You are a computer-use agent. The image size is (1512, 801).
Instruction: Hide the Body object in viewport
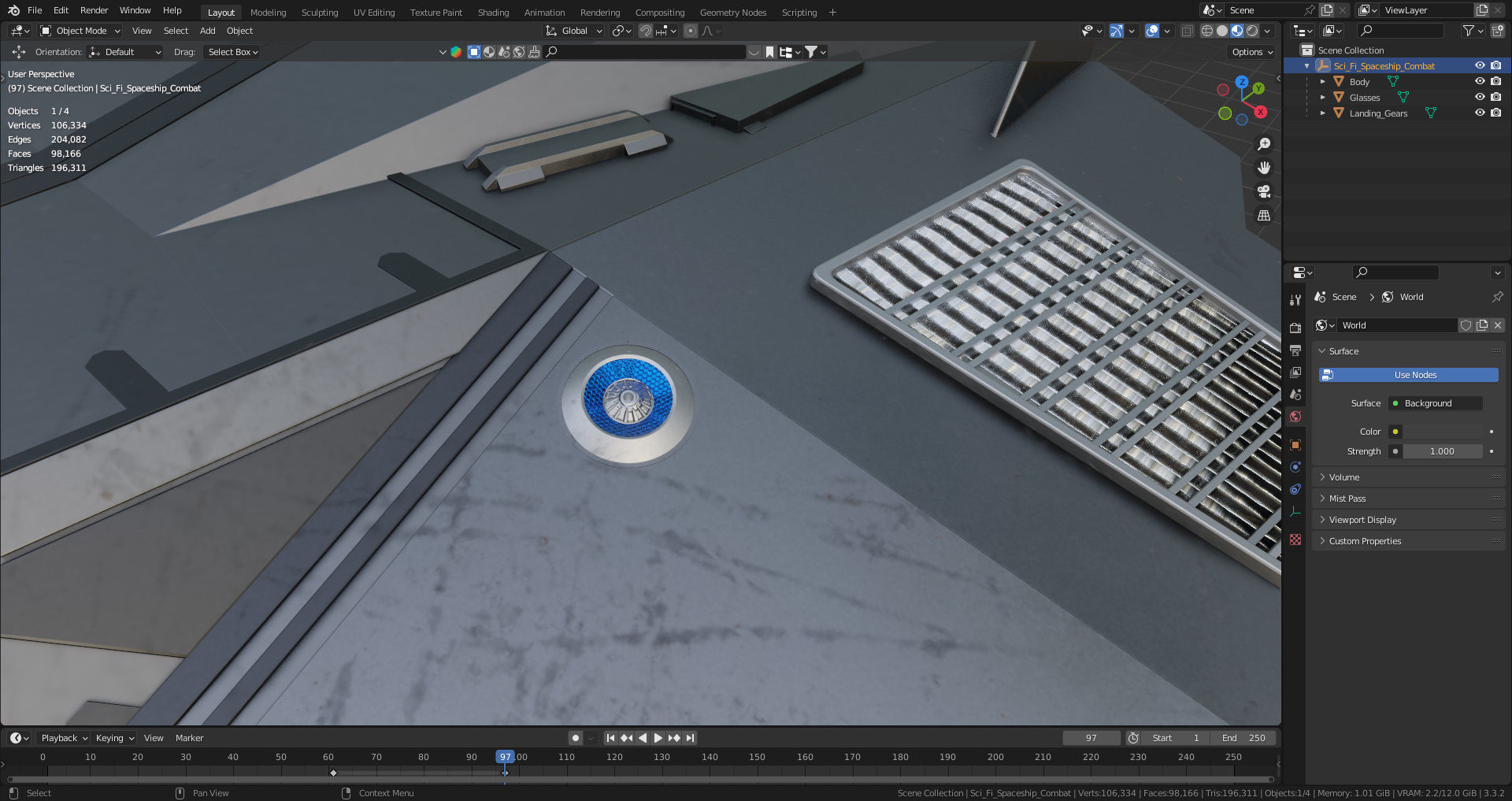(x=1480, y=81)
